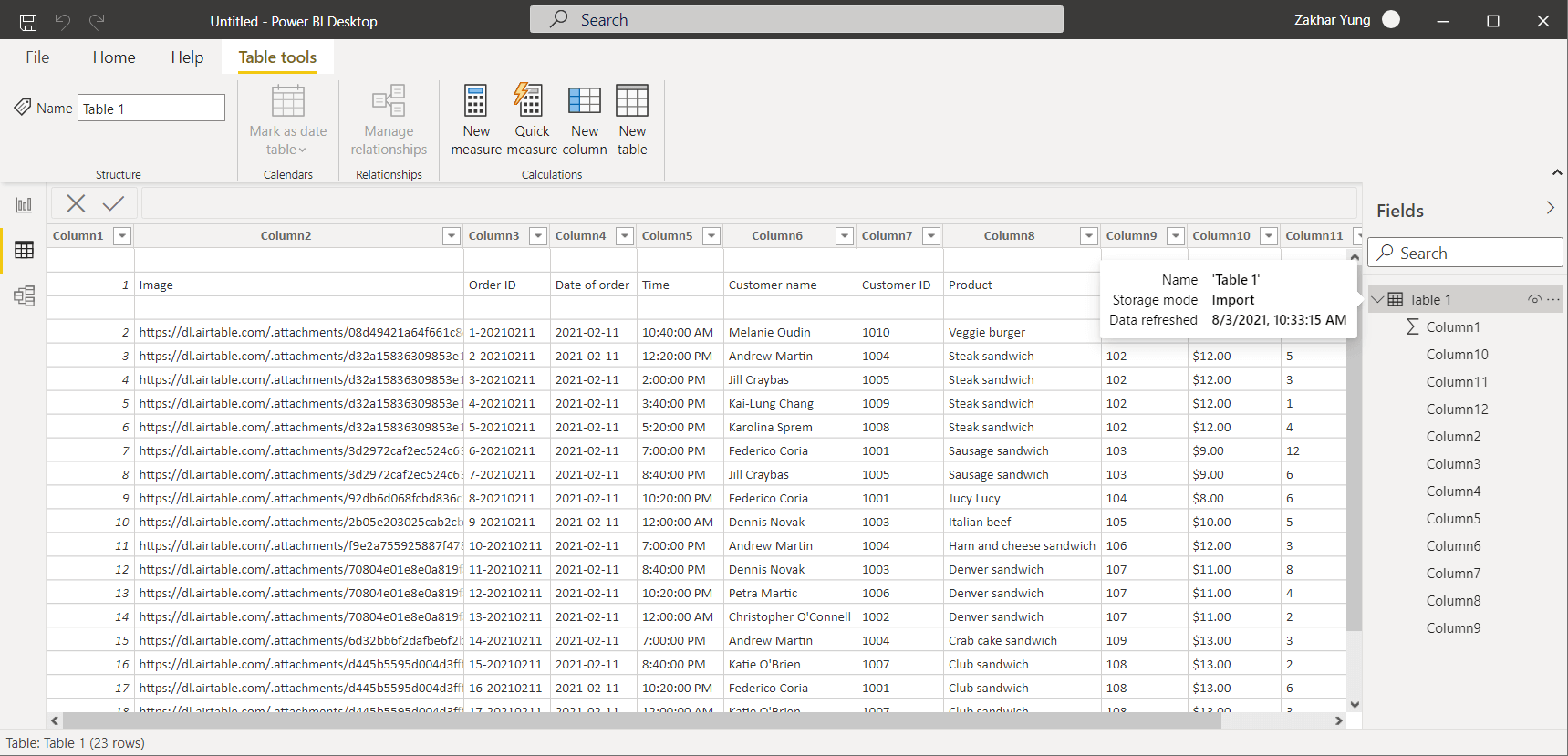This screenshot has width=1568, height=756.
Task: Click the New column icon
Action: pos(585,100)
